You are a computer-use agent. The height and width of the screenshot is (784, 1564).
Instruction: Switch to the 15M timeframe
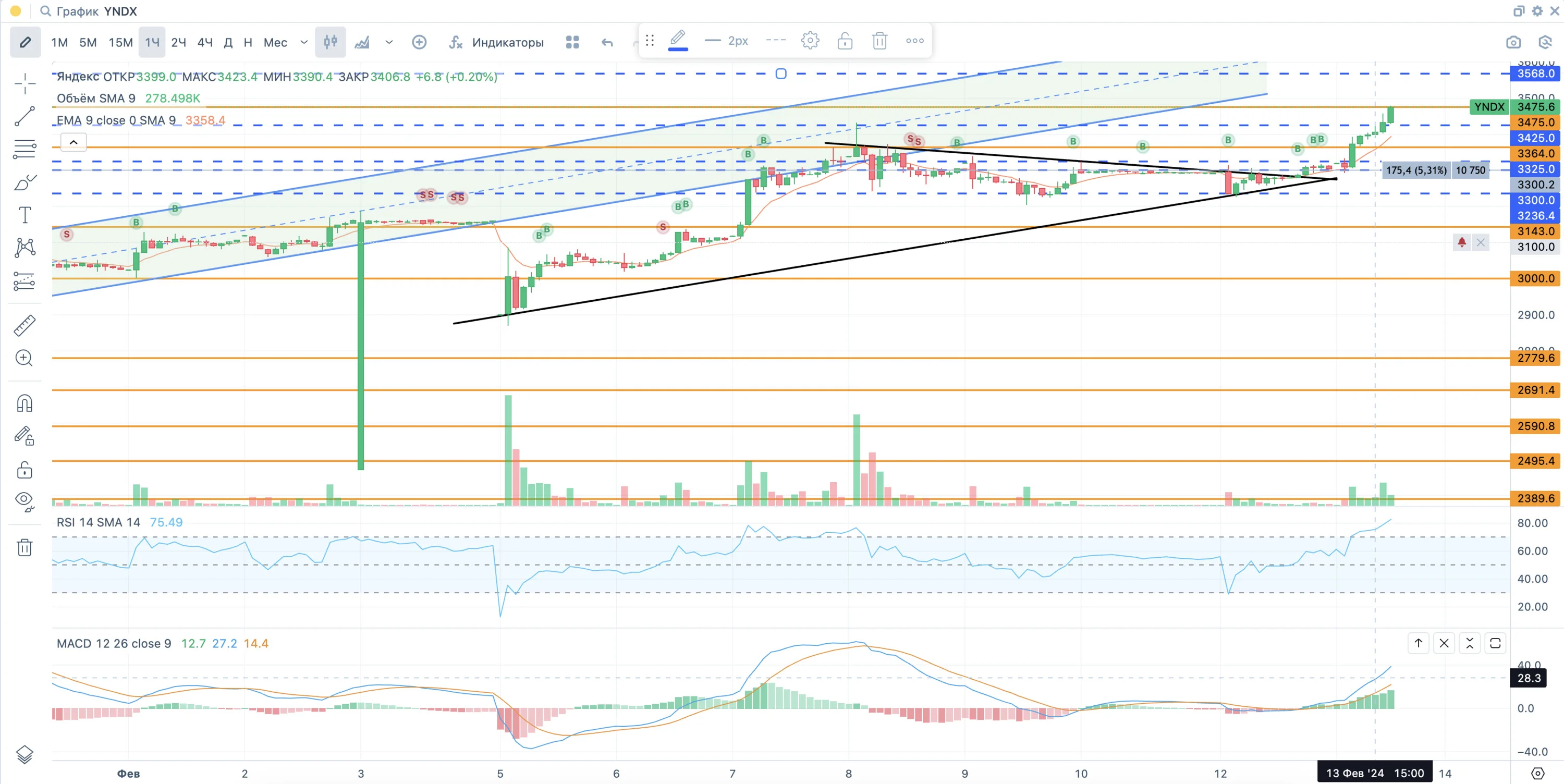click(121, 43)
